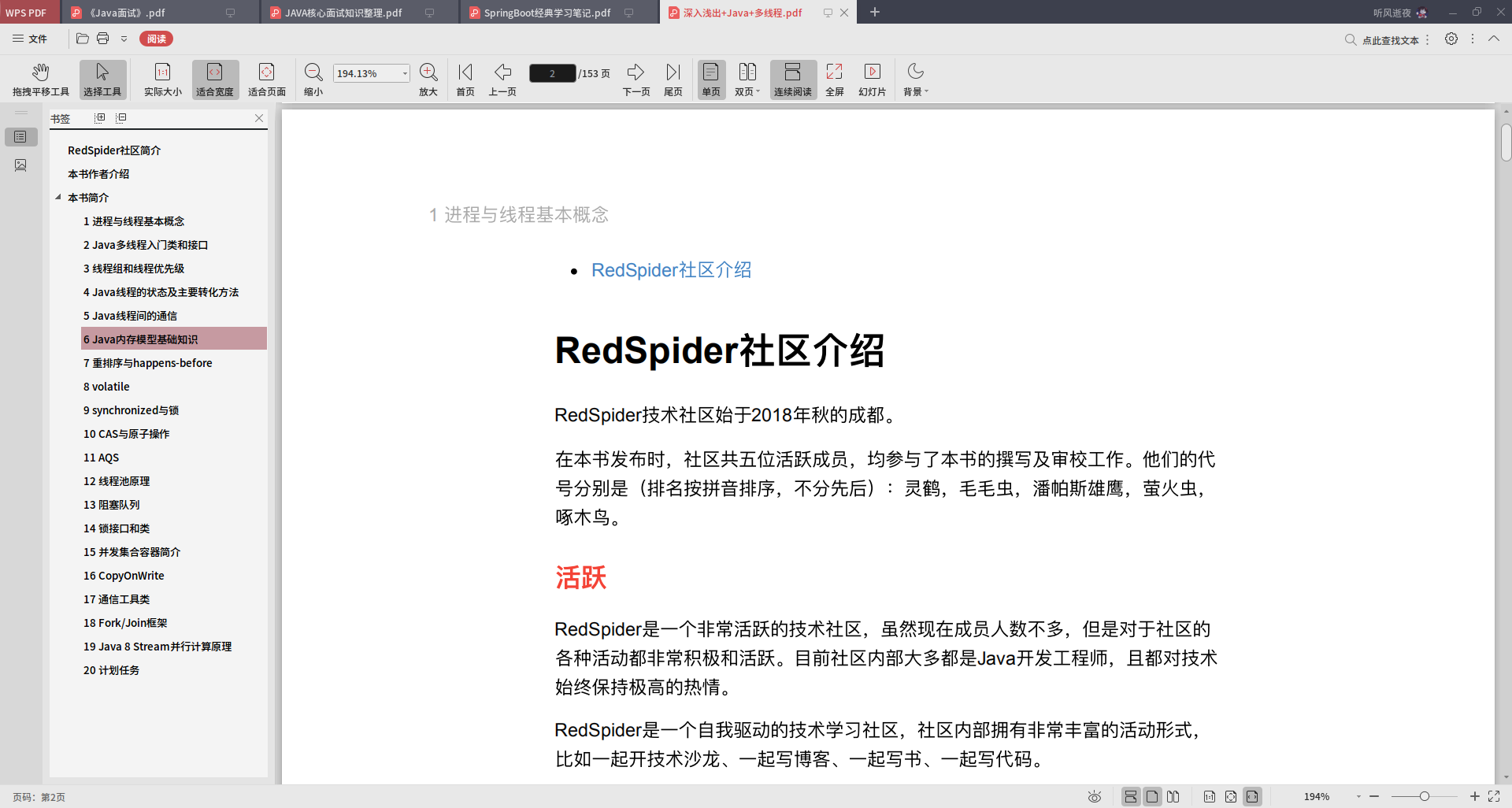Click the WPS PDF home tab

coord(29,13)
